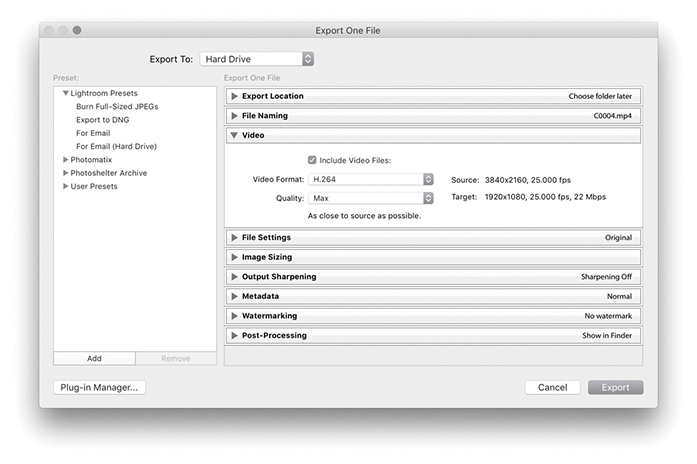
Task: Collapse the Video section triangle
Action: point(234,135)
